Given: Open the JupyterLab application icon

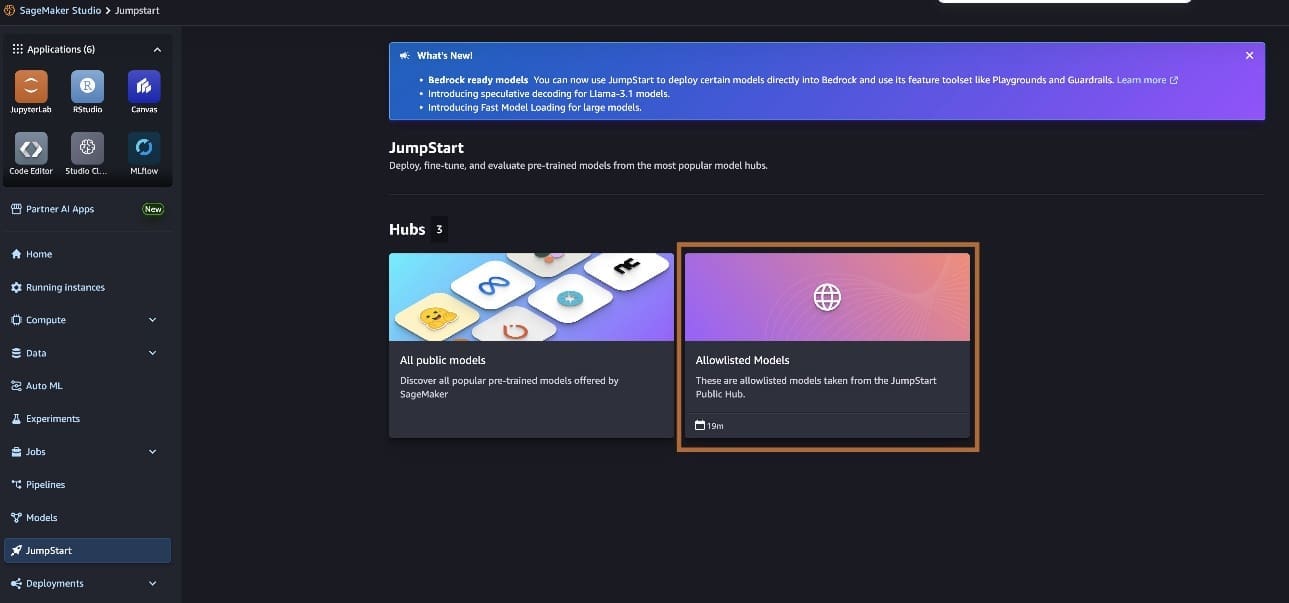Looking at the screenshot, I should pos(31,87).
